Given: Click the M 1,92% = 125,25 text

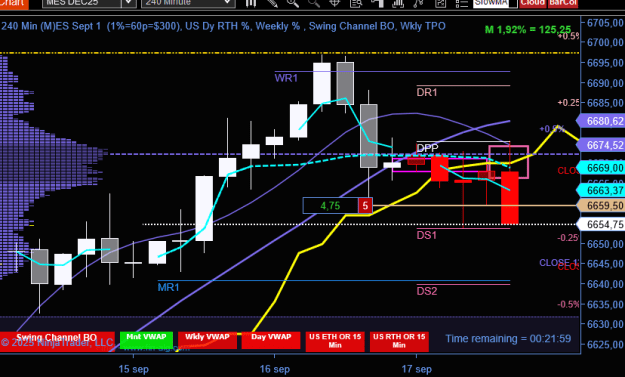Looking at the screenshot, I should [x=528, y=30].
